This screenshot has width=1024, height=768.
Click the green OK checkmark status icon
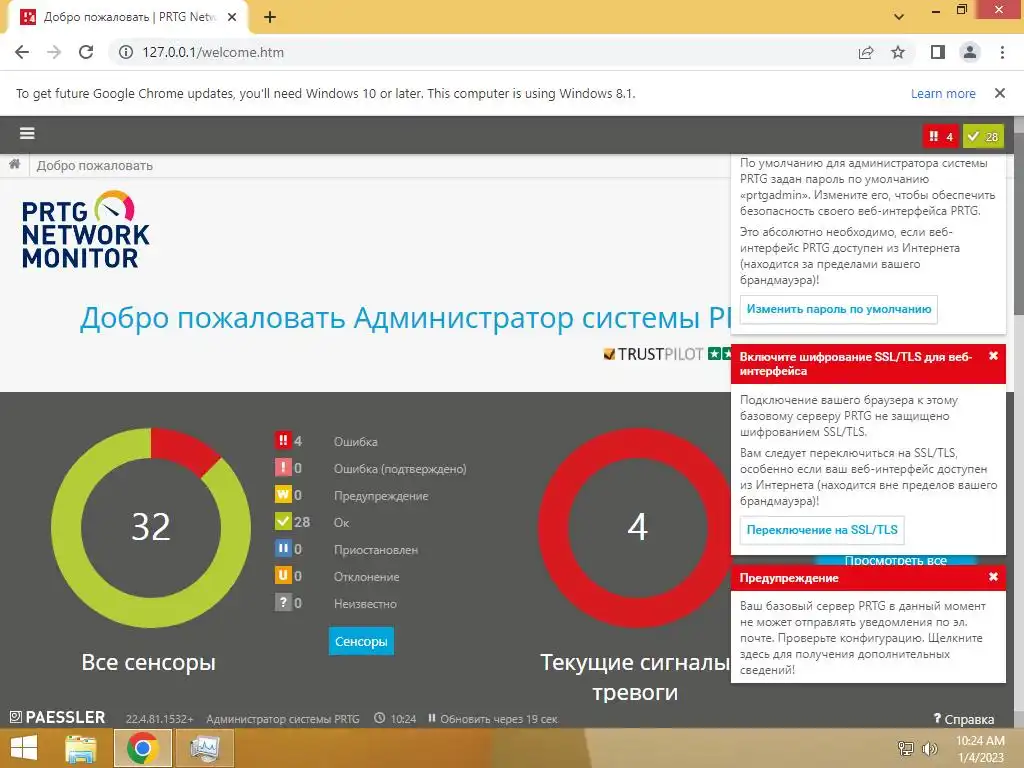[283, 521]
